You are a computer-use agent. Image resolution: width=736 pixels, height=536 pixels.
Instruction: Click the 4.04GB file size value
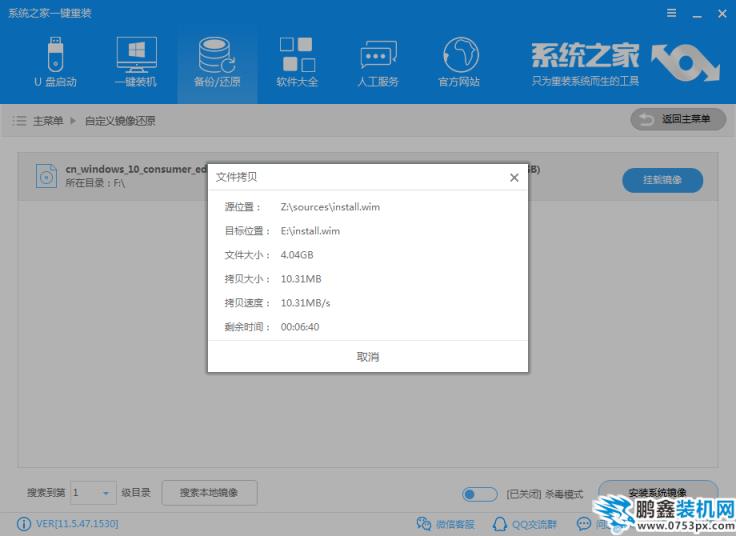point(297,255)
